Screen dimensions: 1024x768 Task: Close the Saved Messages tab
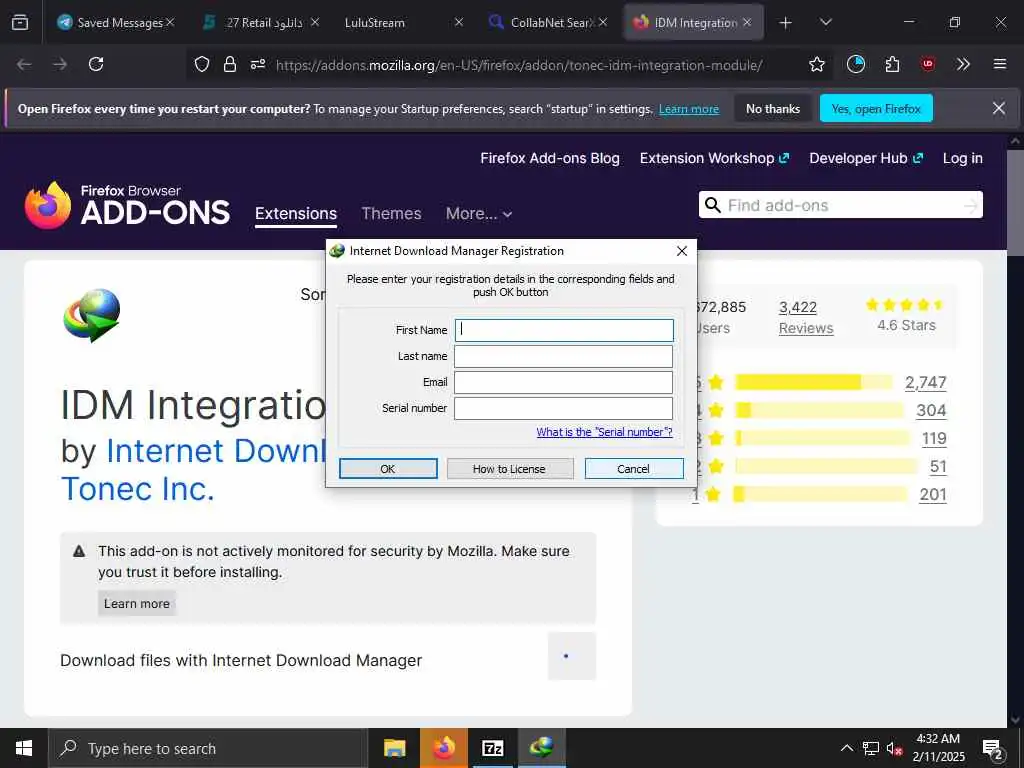[x=170, y=22]
